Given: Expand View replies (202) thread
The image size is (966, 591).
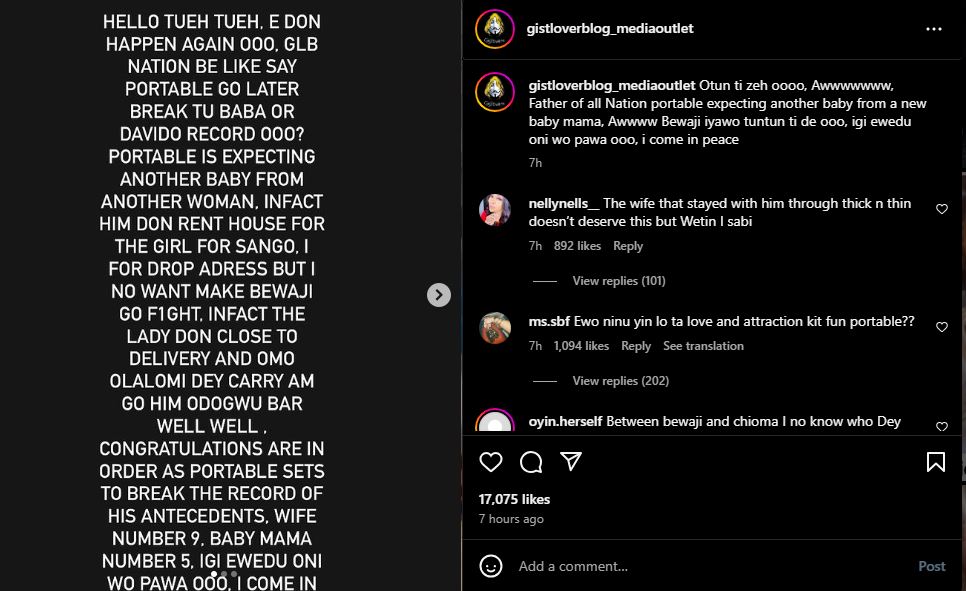Looking at the screenshot, I should (x=620, y=381).
